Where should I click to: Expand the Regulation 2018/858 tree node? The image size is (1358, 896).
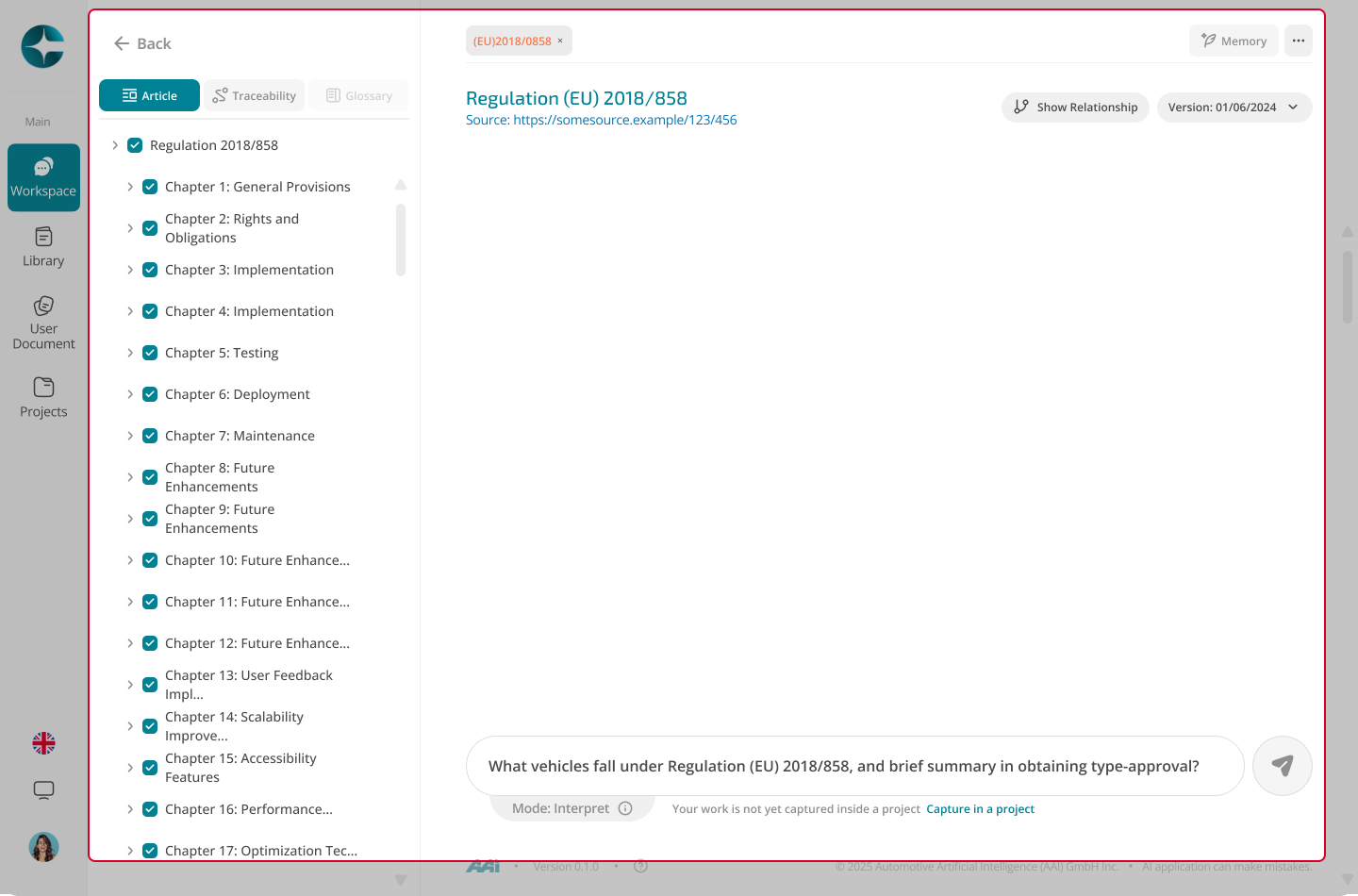click(x=115, y=145)
